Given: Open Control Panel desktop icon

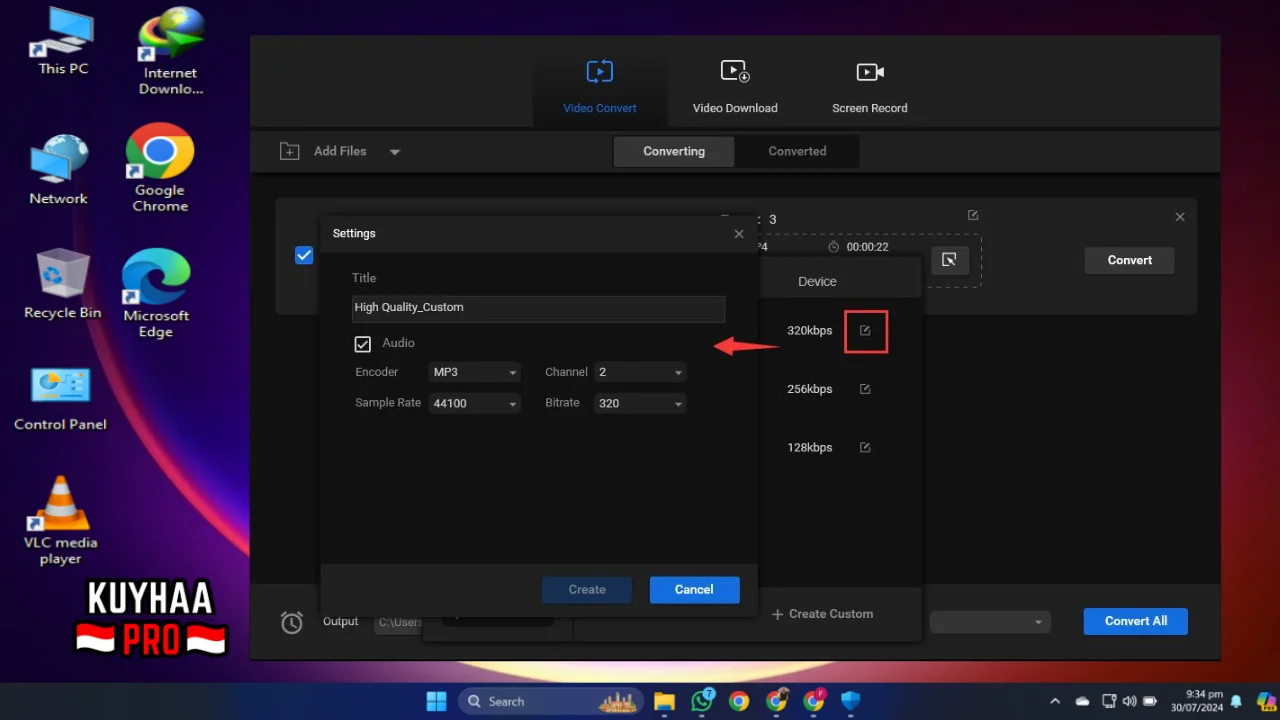Looking at the screenshot, I should point(60,398).
